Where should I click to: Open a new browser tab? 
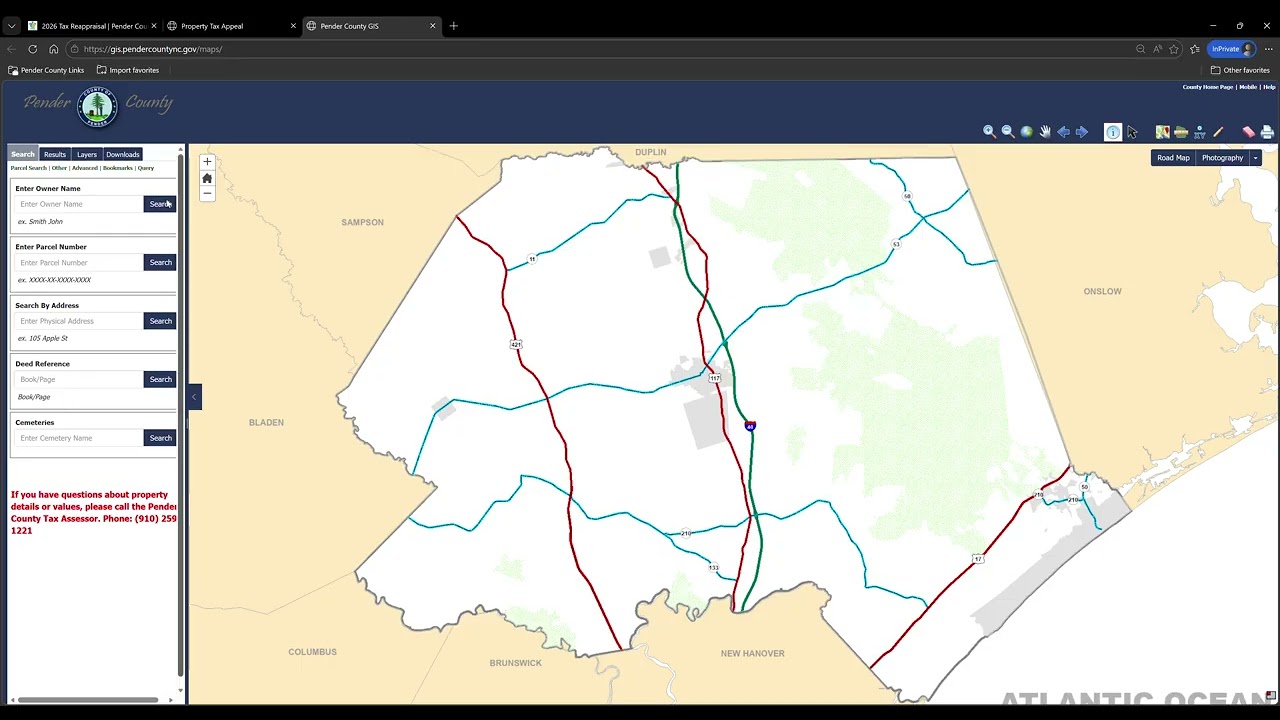453,26
